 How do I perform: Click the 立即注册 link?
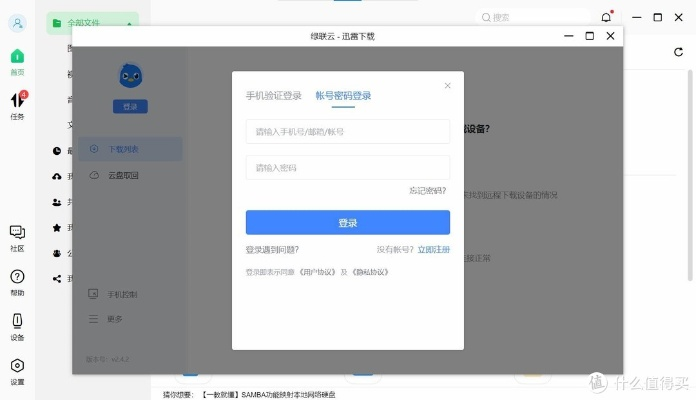pos(434,250)
